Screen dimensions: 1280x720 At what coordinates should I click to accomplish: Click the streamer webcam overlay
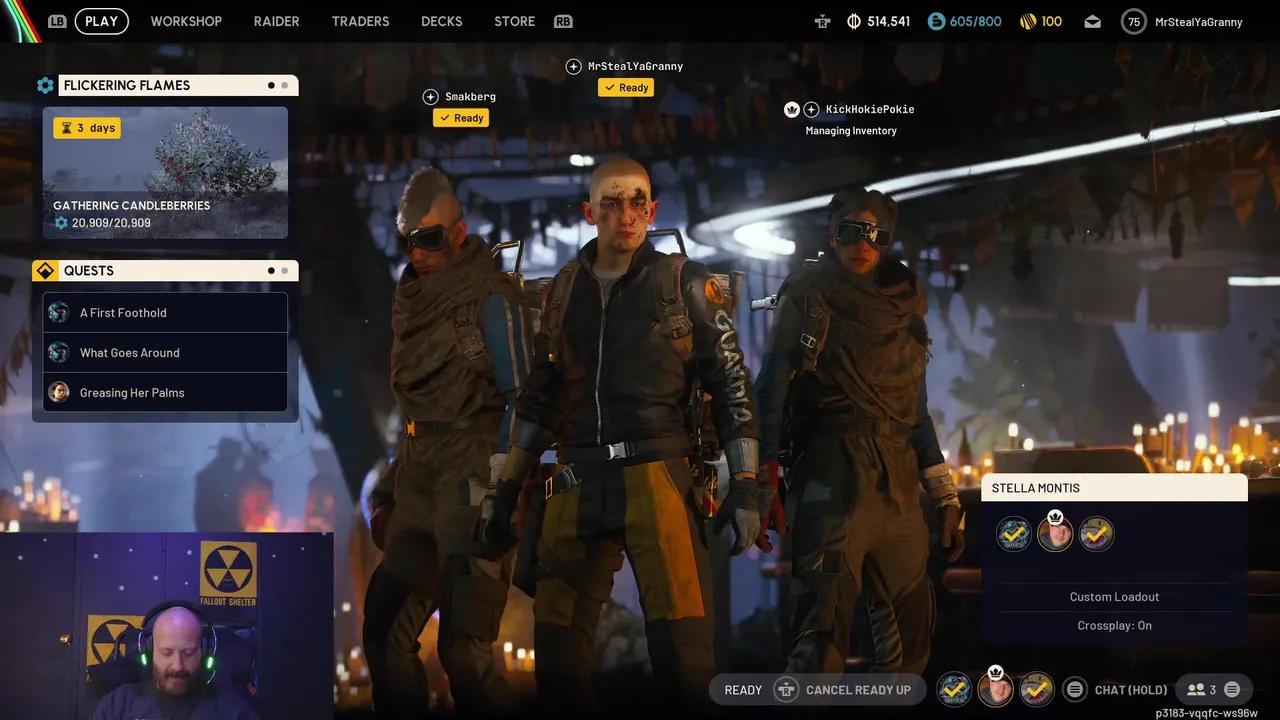pos(167,626)
